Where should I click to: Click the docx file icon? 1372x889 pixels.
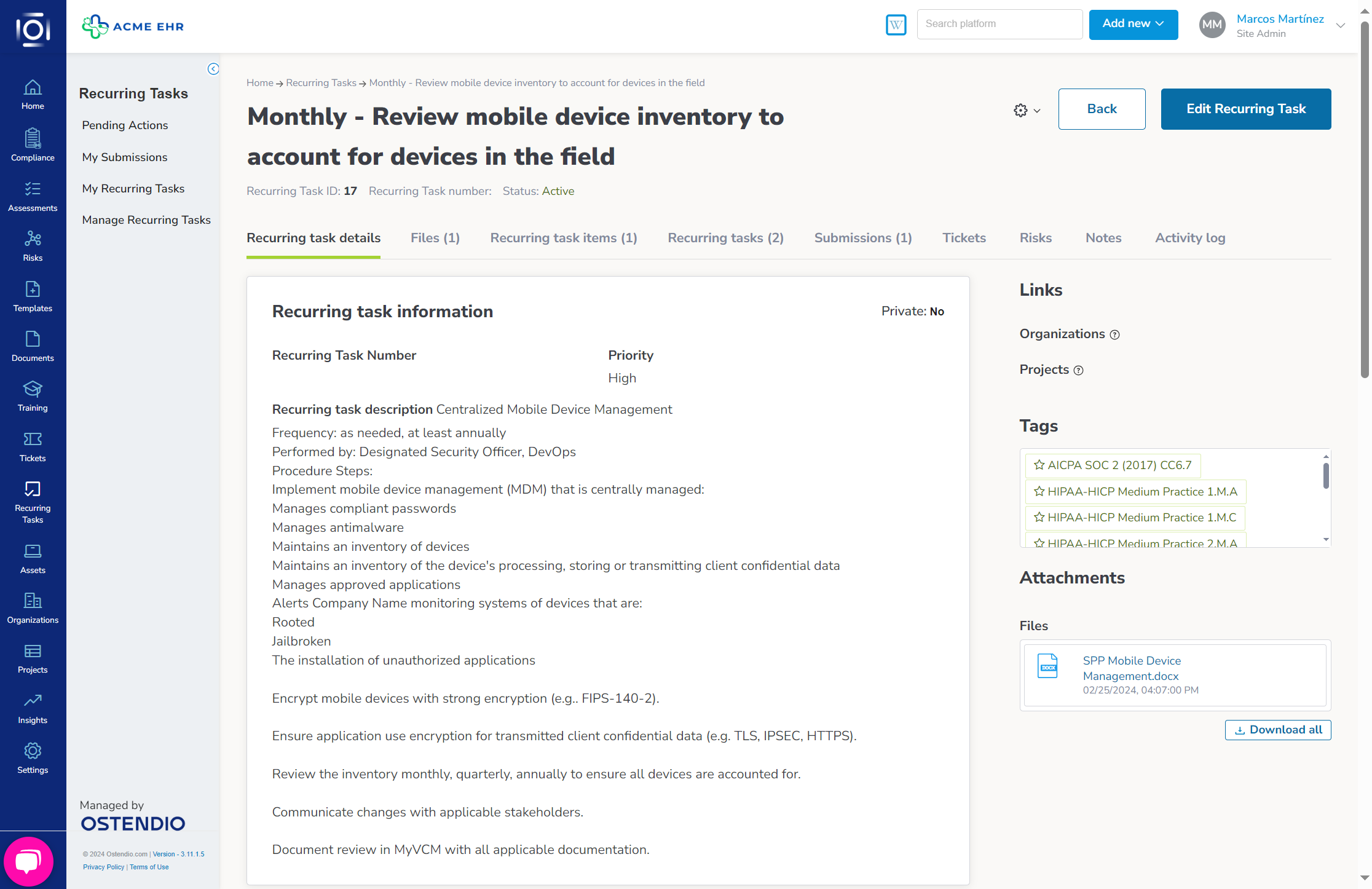1047,666
